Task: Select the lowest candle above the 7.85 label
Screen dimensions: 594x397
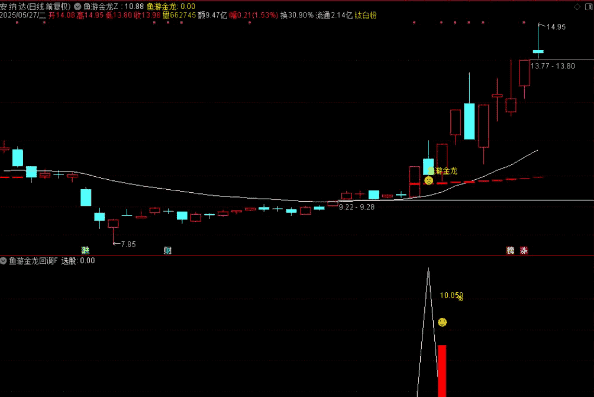Action: pos(113,224)
